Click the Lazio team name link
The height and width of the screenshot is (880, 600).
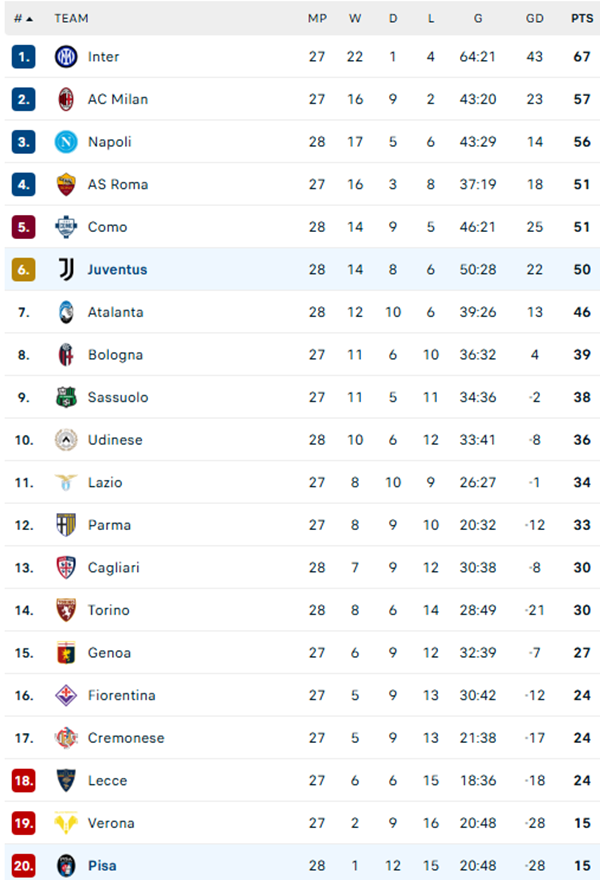pos(106,482)
